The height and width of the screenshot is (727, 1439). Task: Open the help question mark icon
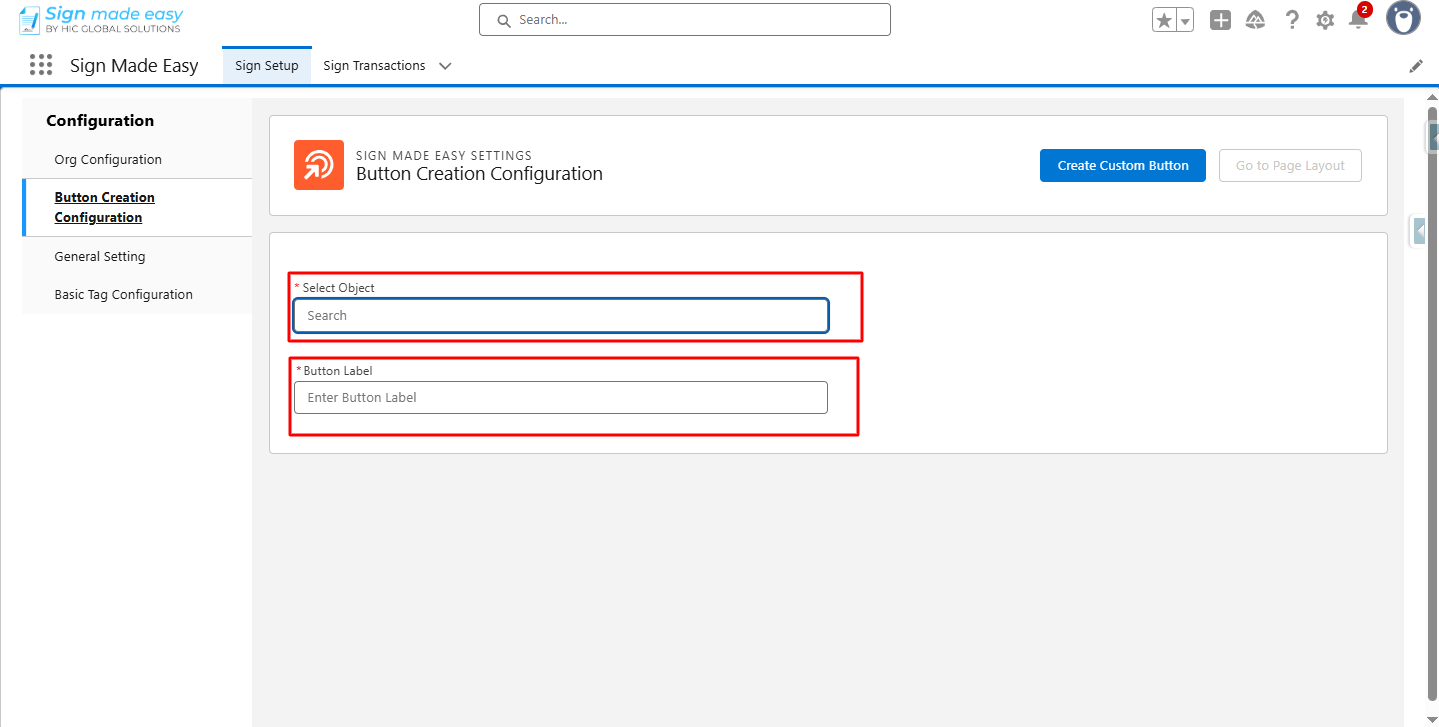(1292, 20)
